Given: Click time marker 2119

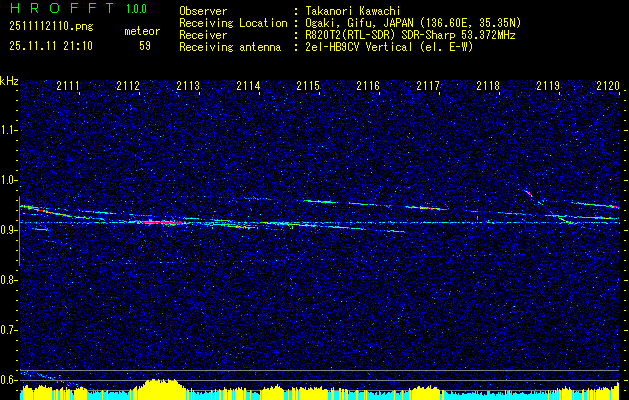Looking at the screenshot, I should (x=548, y=86).
